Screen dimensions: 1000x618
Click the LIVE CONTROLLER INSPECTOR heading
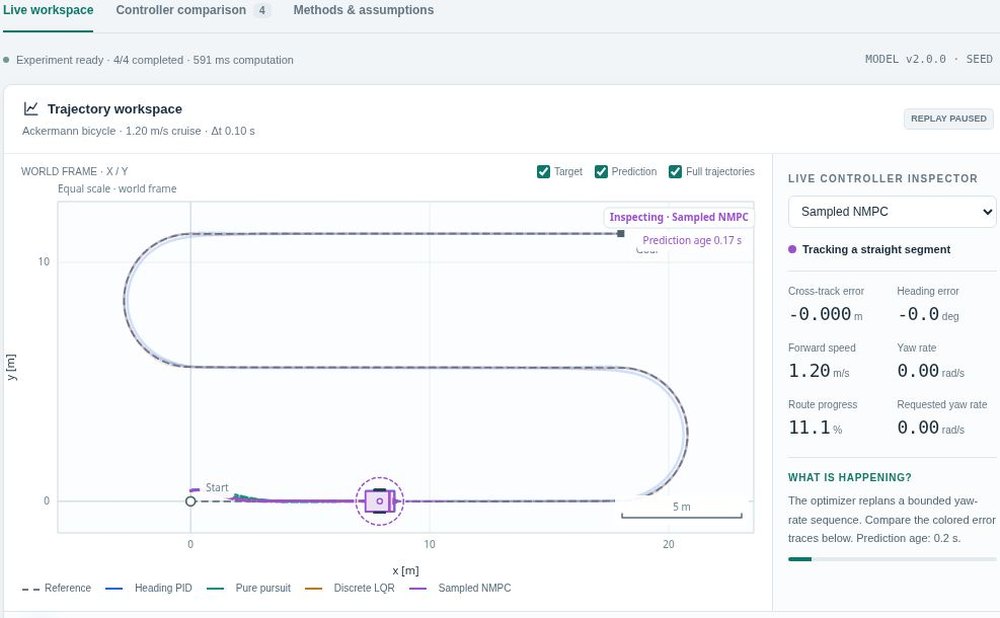coord(883,179)
